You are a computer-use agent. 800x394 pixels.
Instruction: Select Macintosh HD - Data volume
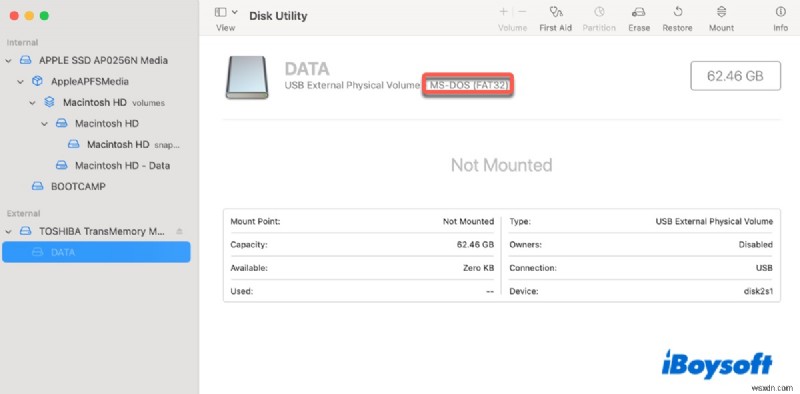tap(122, 165)
